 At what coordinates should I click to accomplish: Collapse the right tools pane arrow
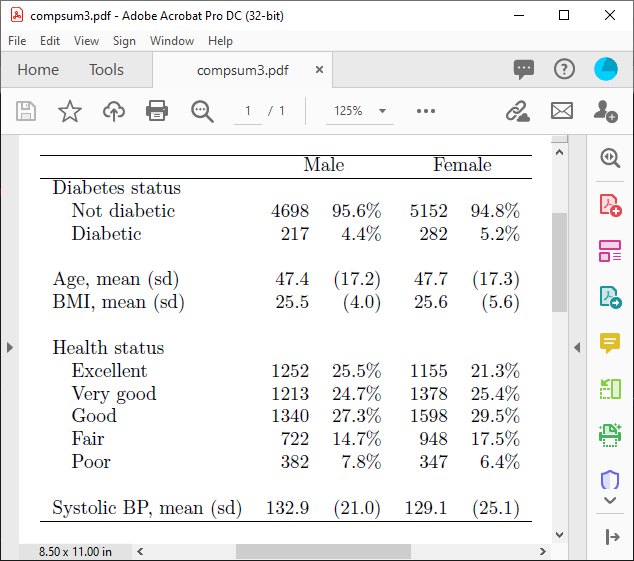tap(577, 347)
